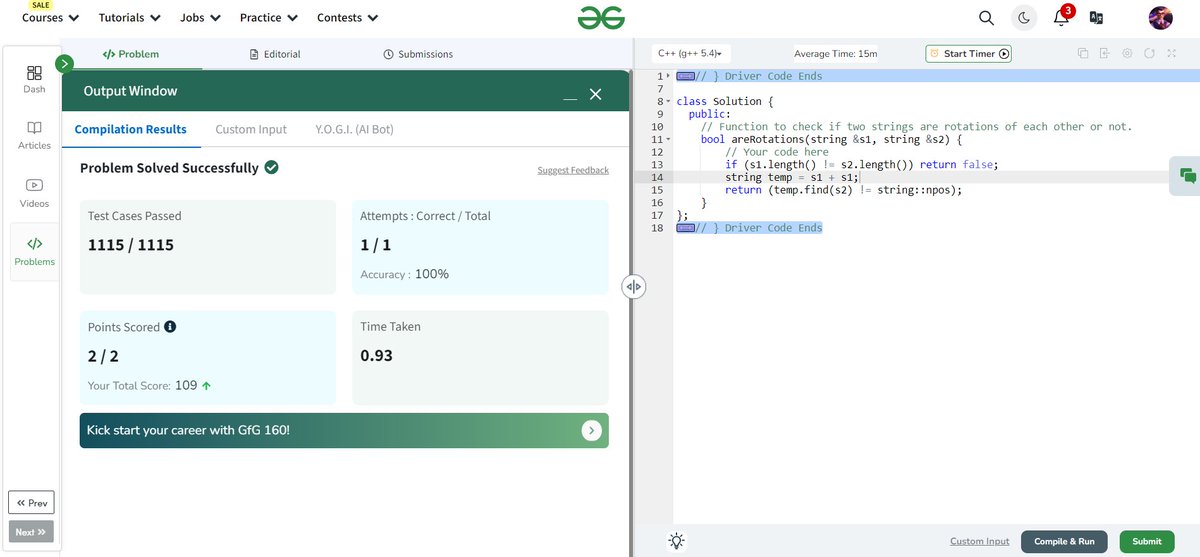Click Compile & Run button
Image resolution: width=1200 pixels, height=557 pixels.
coord(1064,541)
